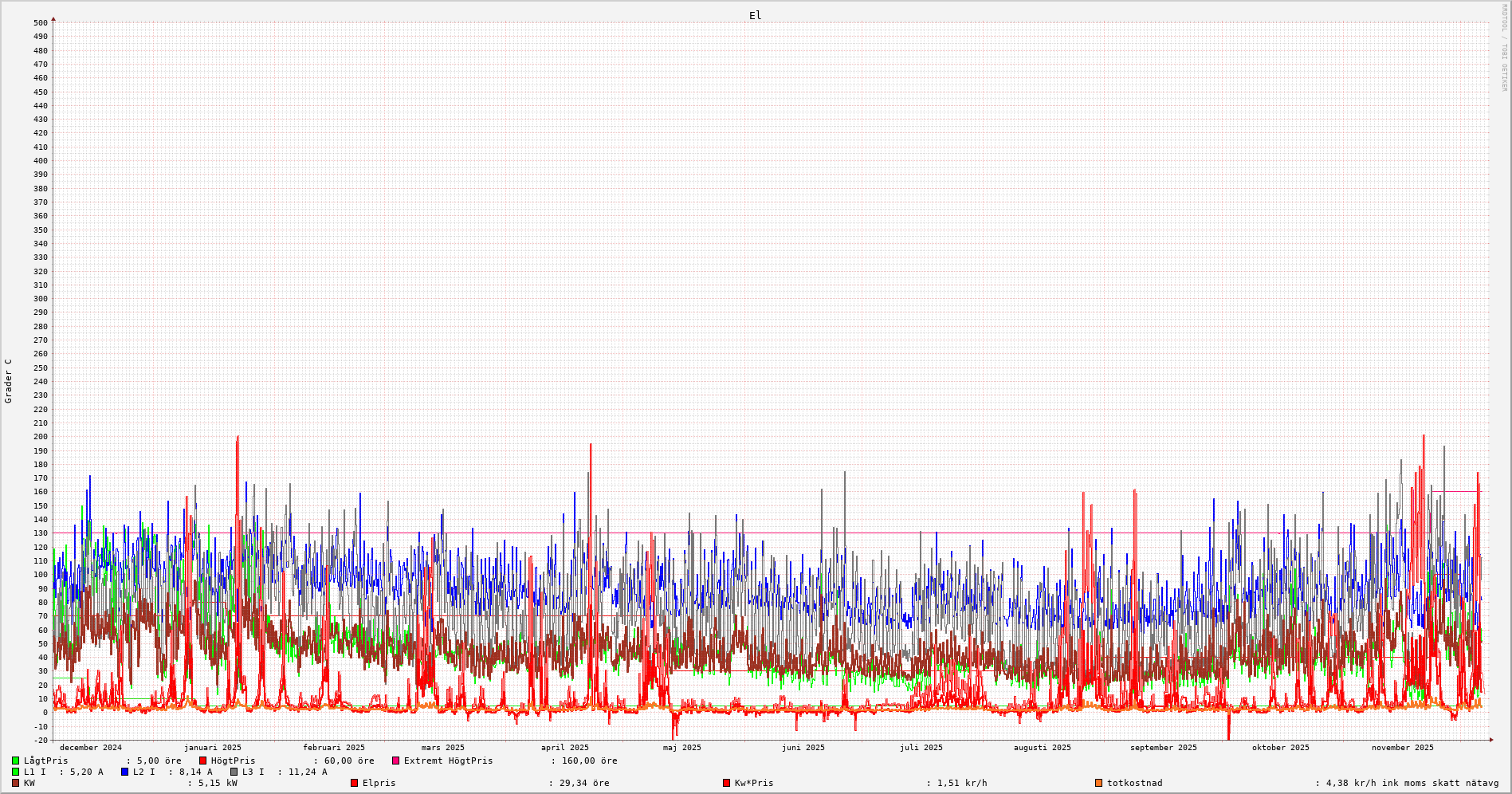Click the 500 value on the y-axis

tap(40, 22)
